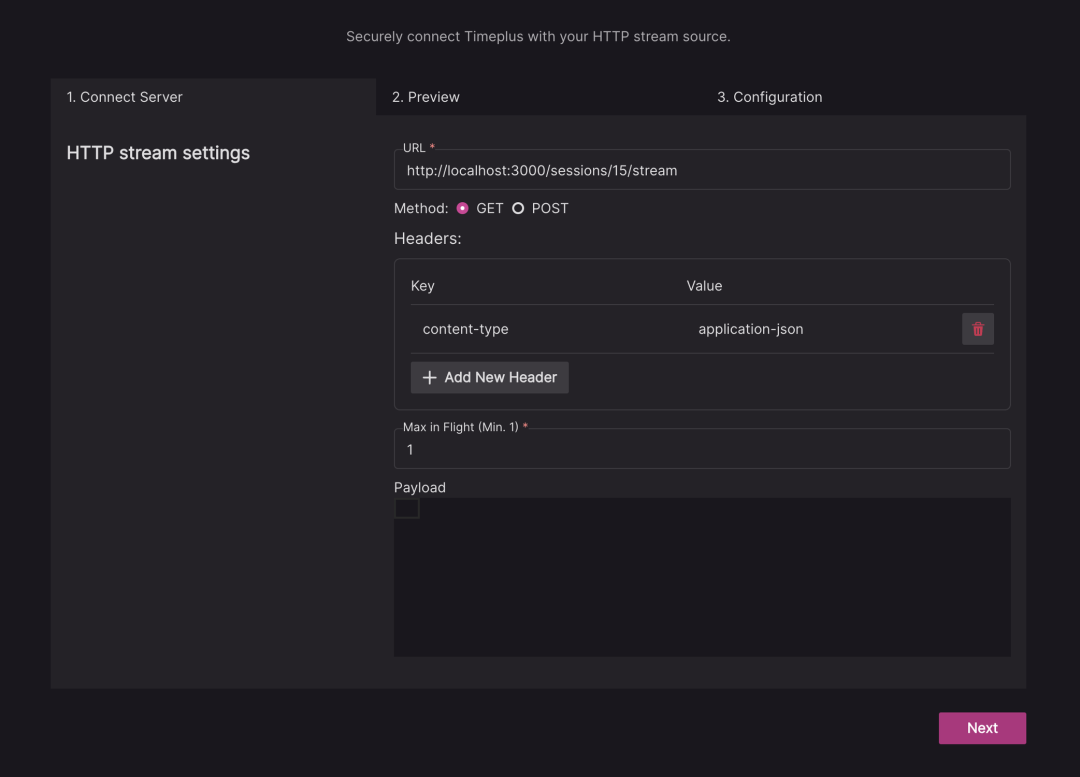
Task: Open the Preview step tab
Action: click(426, 97)
